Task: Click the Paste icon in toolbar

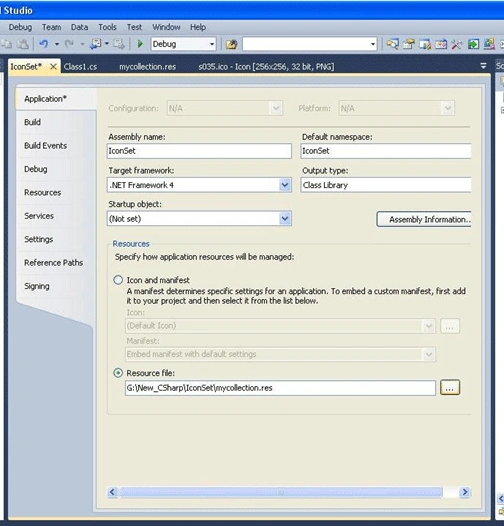Action: (23, 44)
